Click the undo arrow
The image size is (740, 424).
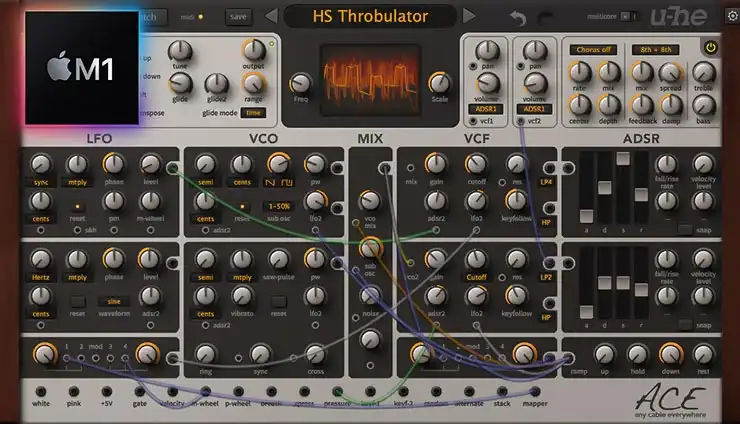tap(518, 18)
